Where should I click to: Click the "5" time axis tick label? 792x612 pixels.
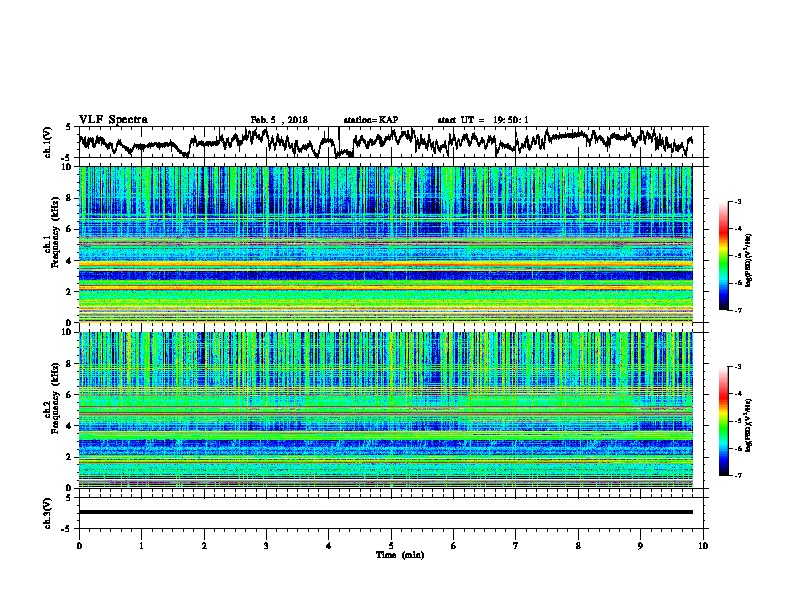(391, 546)
